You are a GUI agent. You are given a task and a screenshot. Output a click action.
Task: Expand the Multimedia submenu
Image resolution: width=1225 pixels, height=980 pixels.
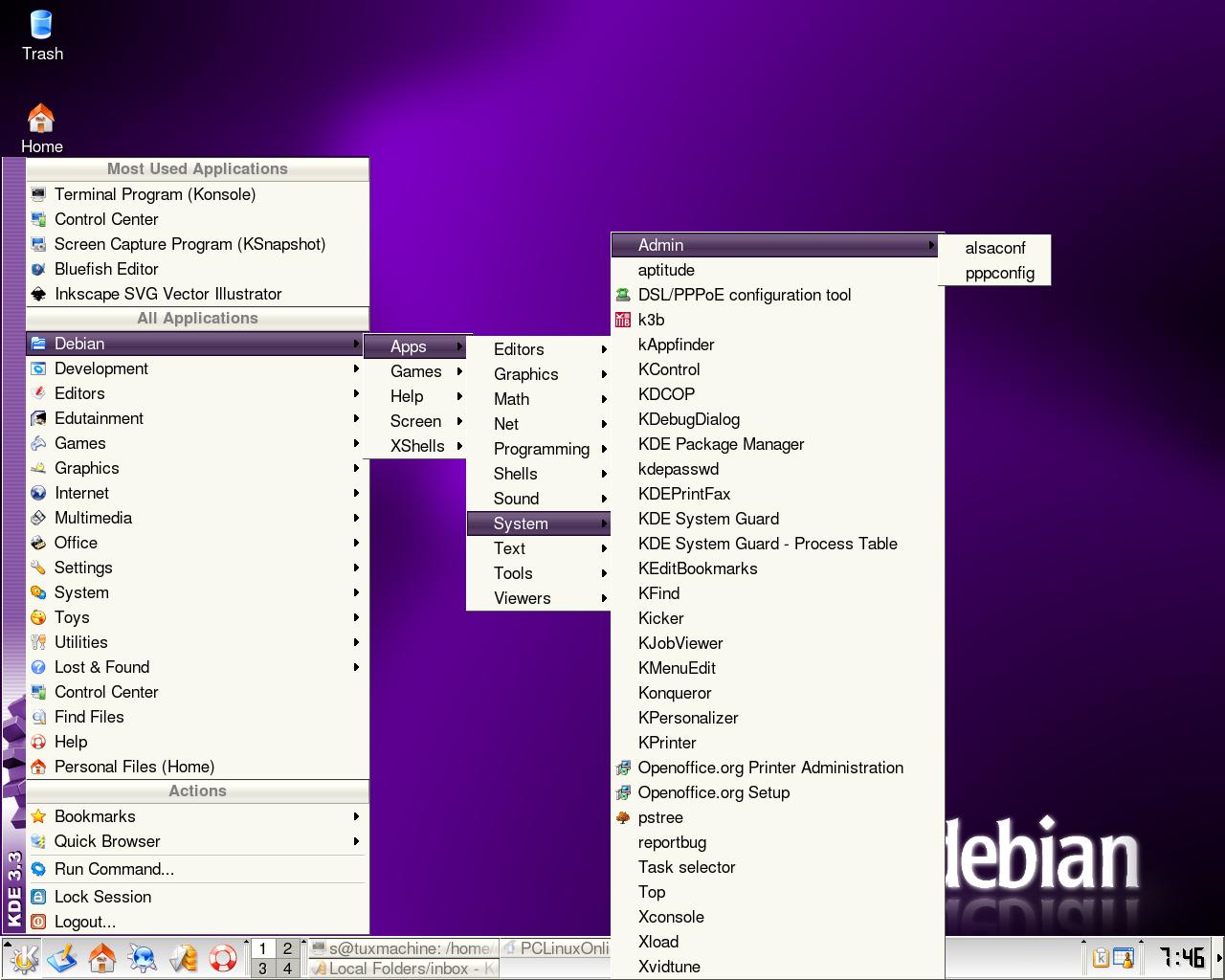tap(197, 518)
